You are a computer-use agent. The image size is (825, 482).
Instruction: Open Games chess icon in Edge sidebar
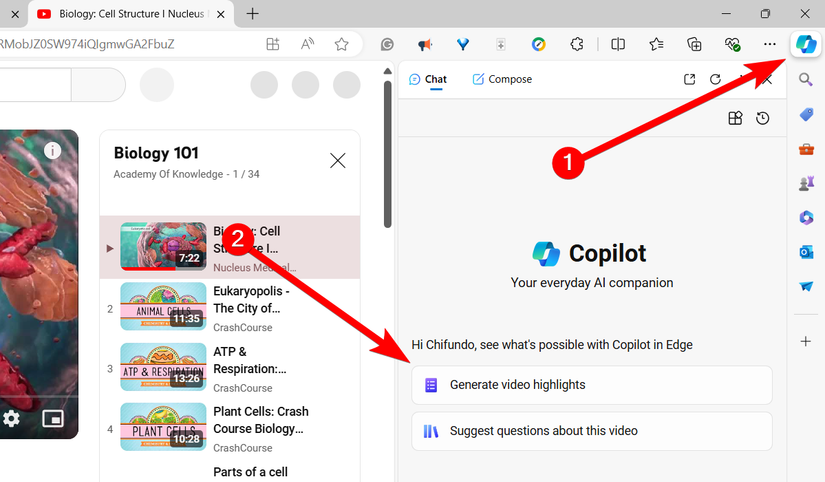(806, 183)
